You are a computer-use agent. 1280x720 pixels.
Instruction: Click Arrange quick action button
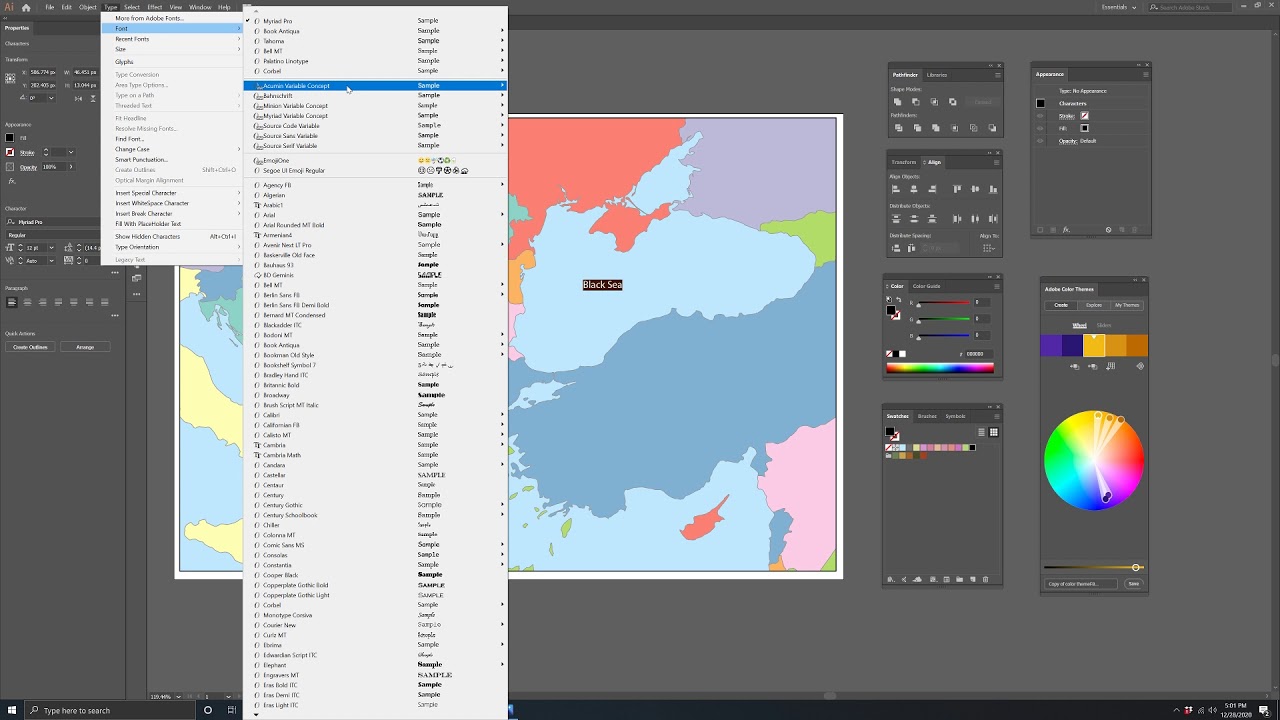(x=85, y=347)
